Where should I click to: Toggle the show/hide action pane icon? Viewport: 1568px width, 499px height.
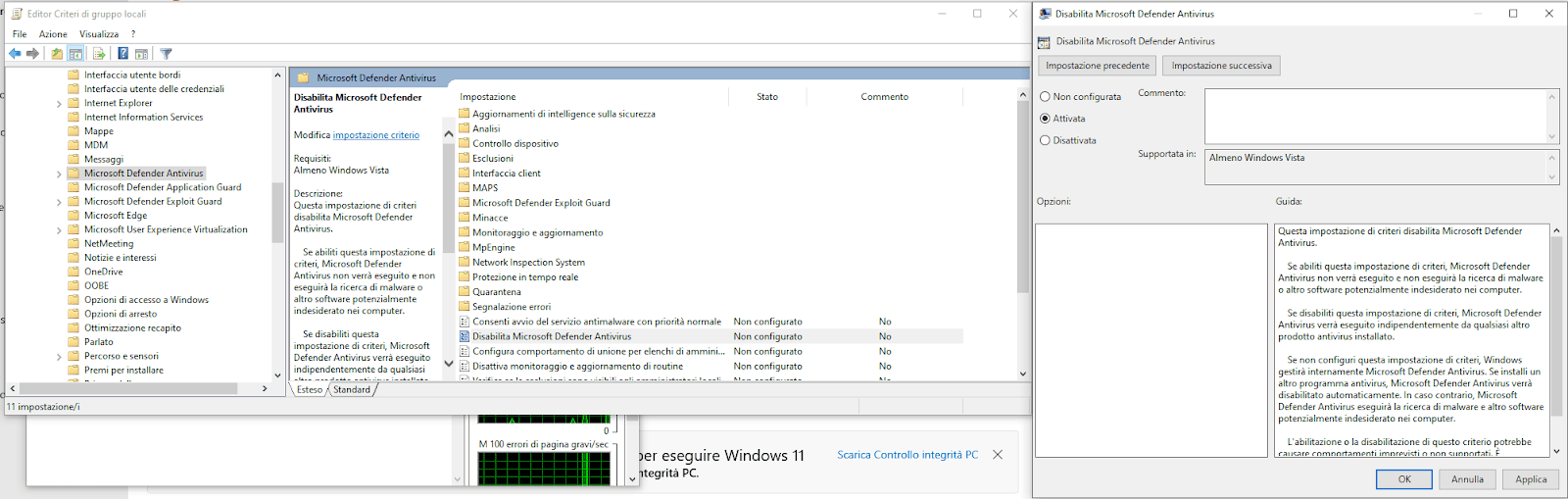pos(141,54)
